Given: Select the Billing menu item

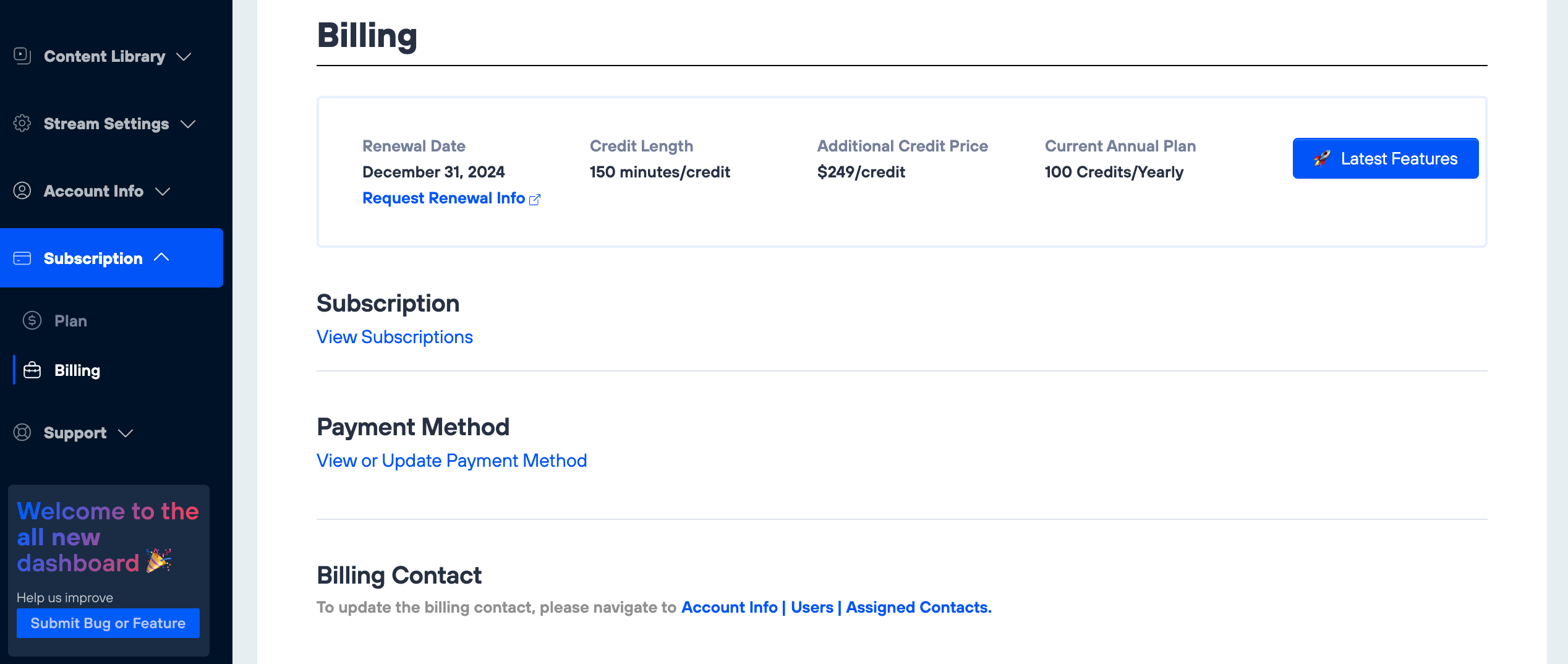Looking at the screenshot, I should (x=77, y=370).
